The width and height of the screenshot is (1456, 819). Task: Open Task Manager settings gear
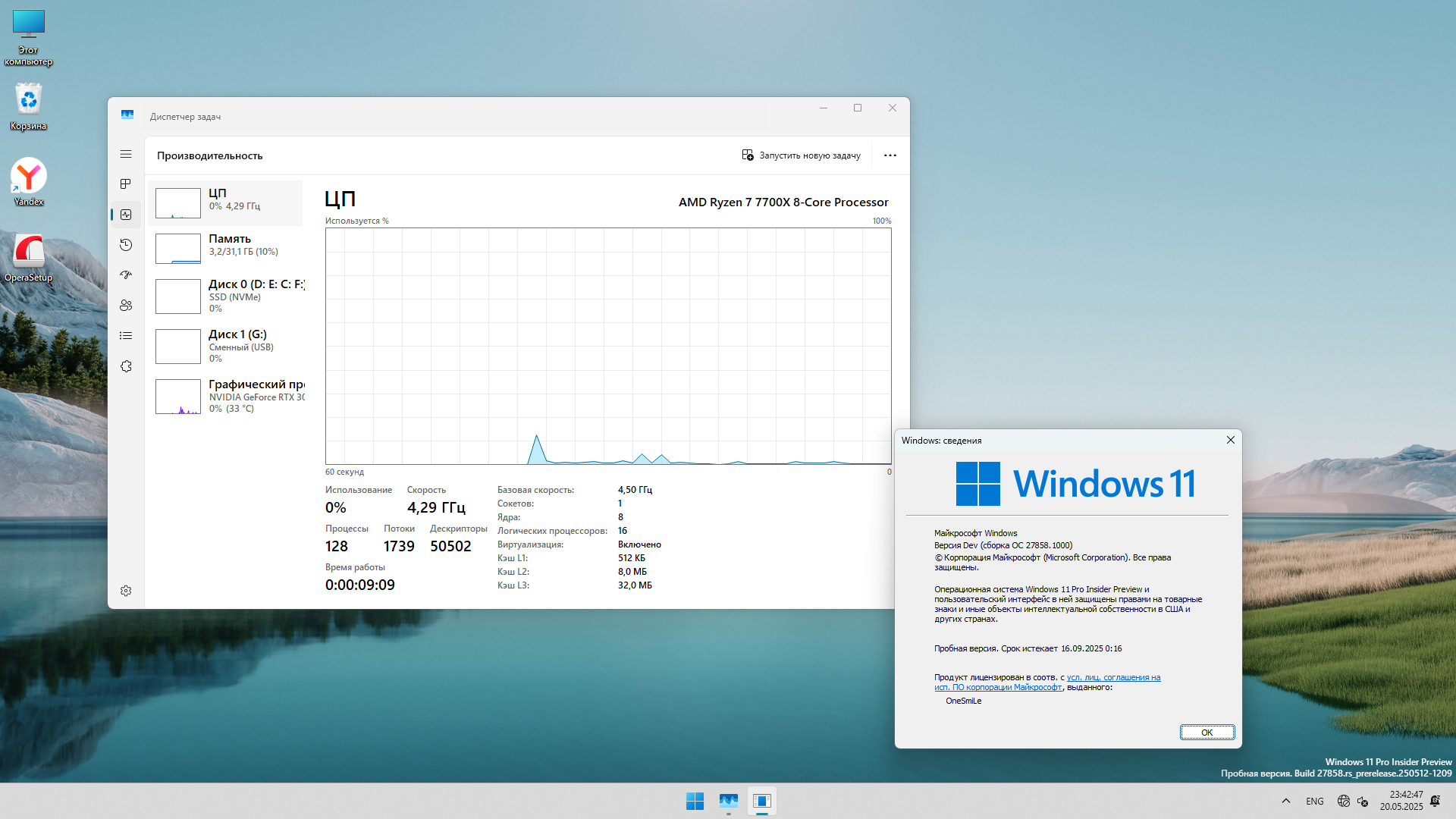tap(126, 591)
